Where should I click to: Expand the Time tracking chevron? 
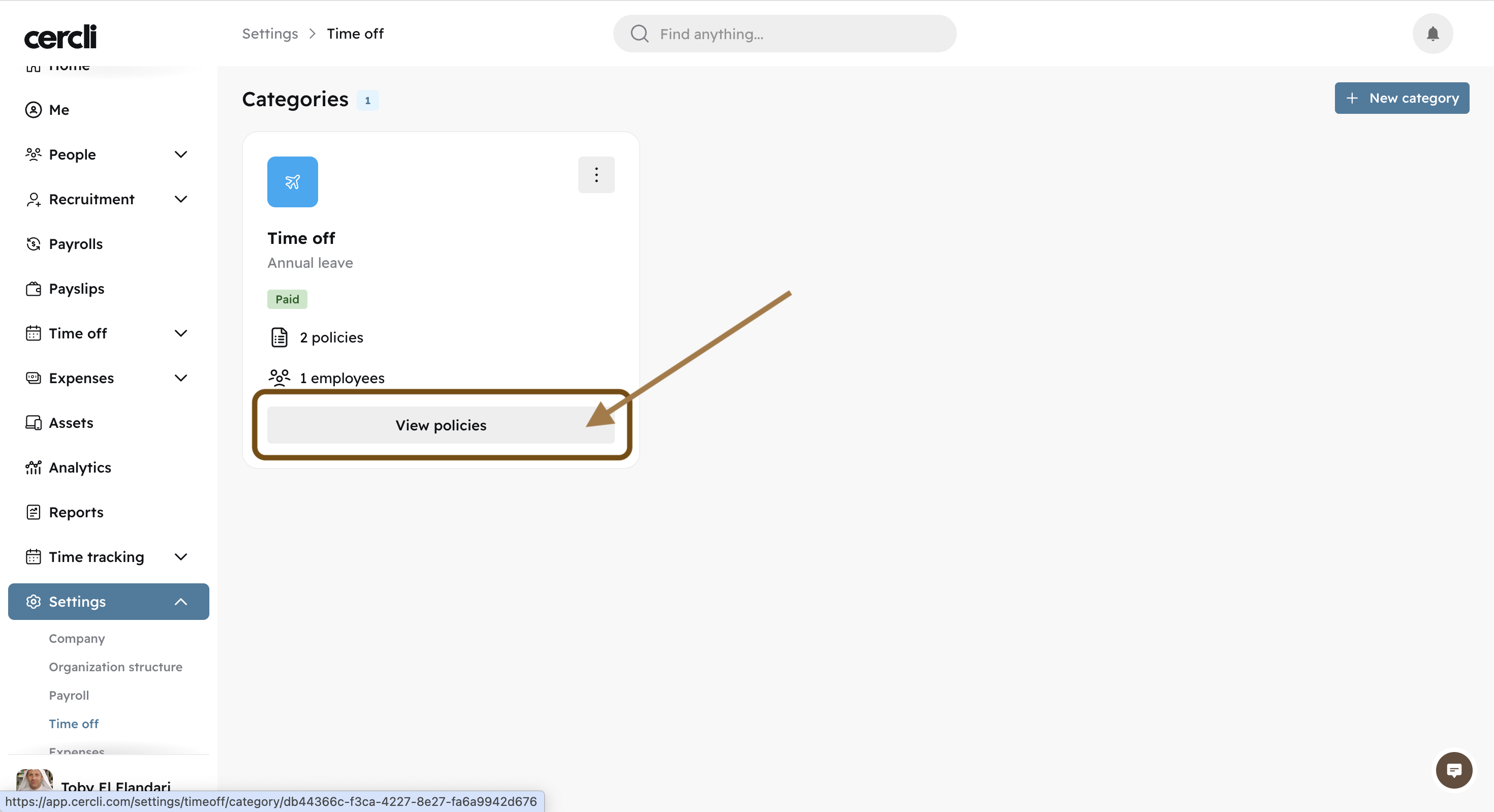[181, 557]
